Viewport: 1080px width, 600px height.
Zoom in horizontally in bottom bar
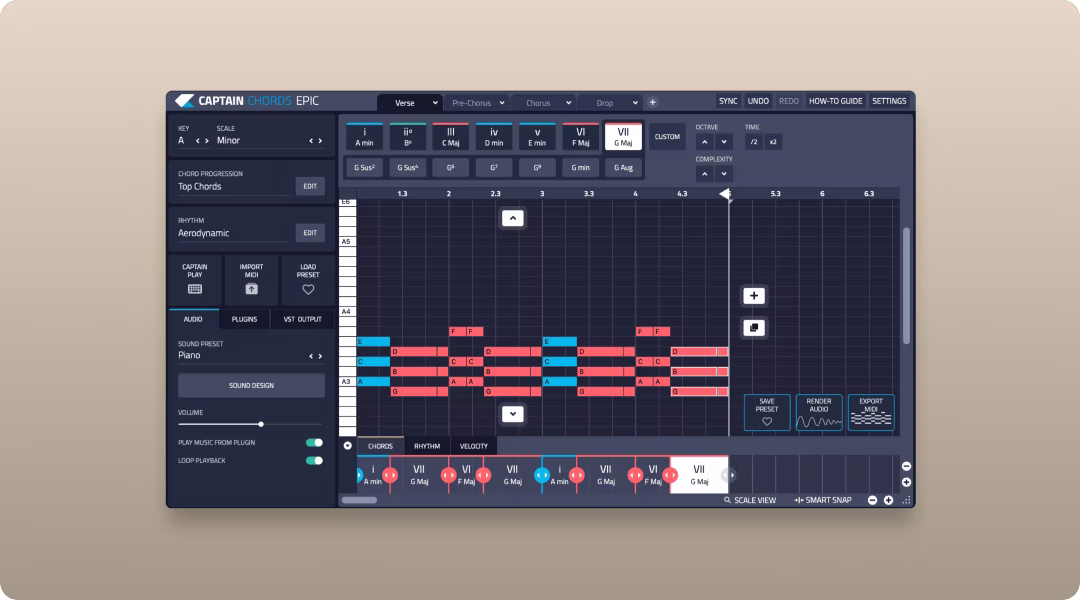pos(889,500)
